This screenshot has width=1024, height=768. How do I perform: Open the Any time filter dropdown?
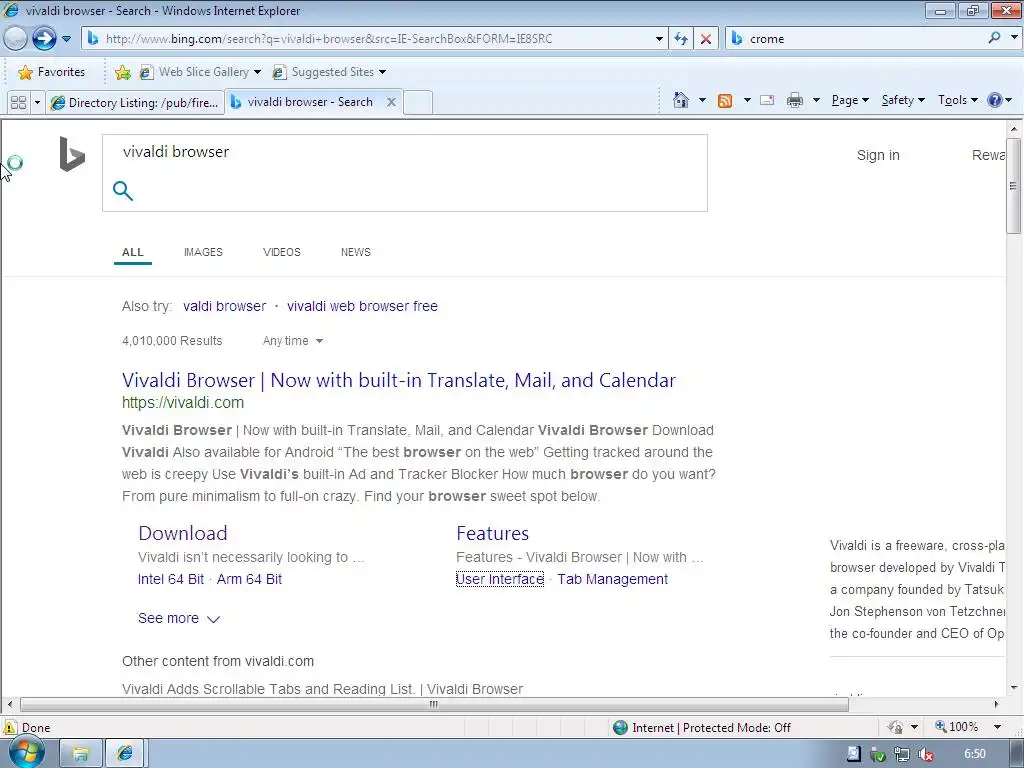[292, 341]
